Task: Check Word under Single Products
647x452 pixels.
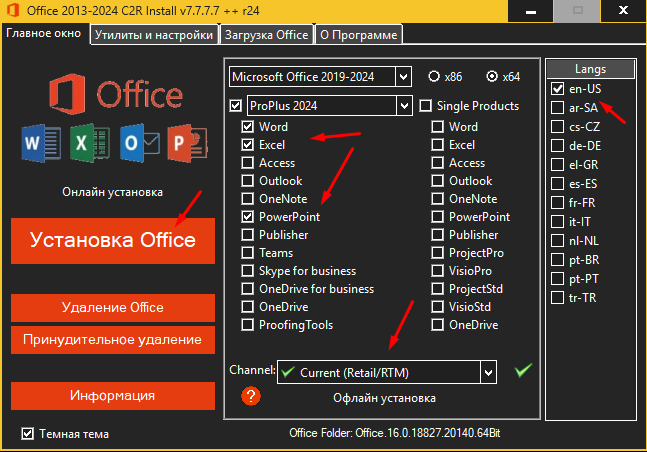Action: 437,127
